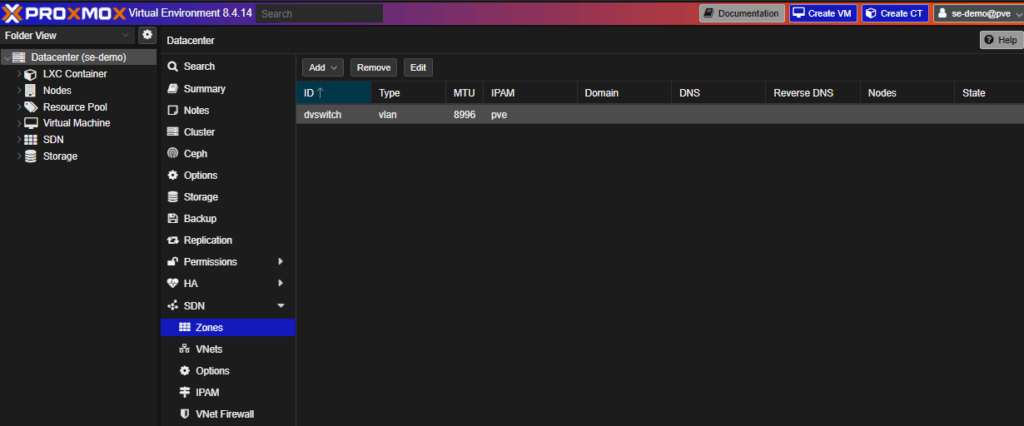Open the se-demo@pve user menu
The width and height of the screenshot is (1024, 426).
[x=978, y=14]
